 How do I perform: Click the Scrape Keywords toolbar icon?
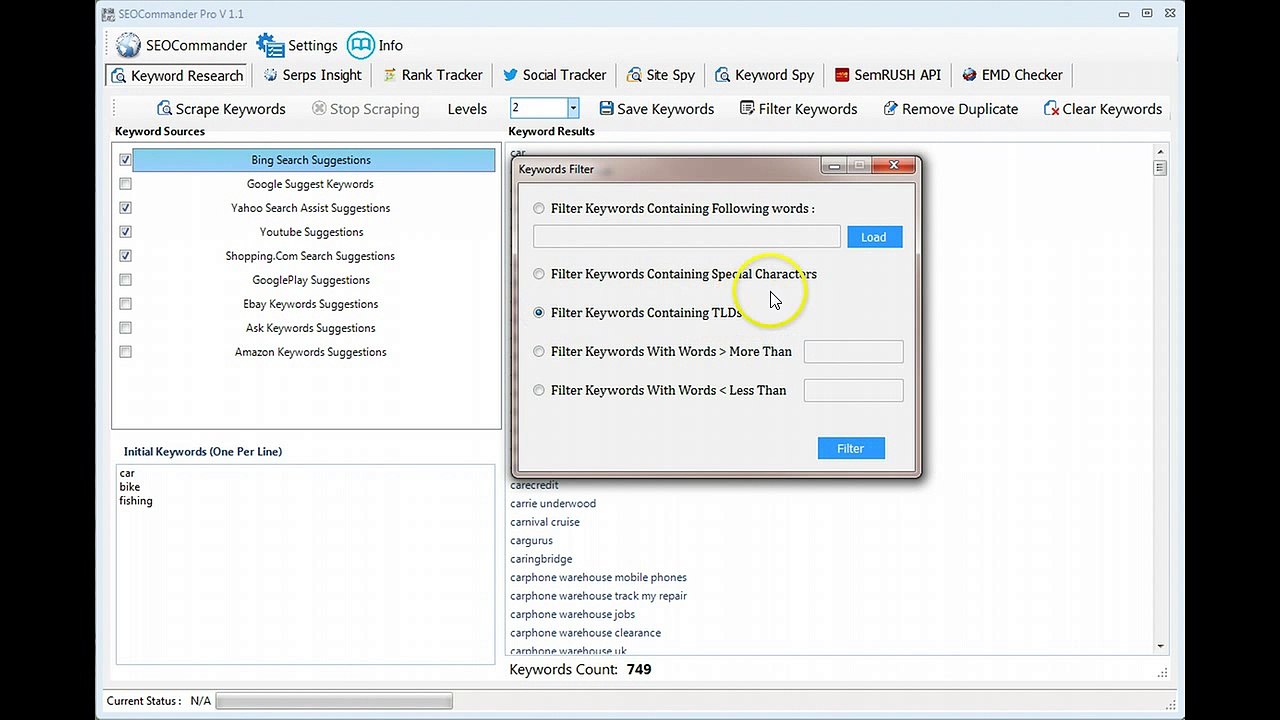[164, 108]
